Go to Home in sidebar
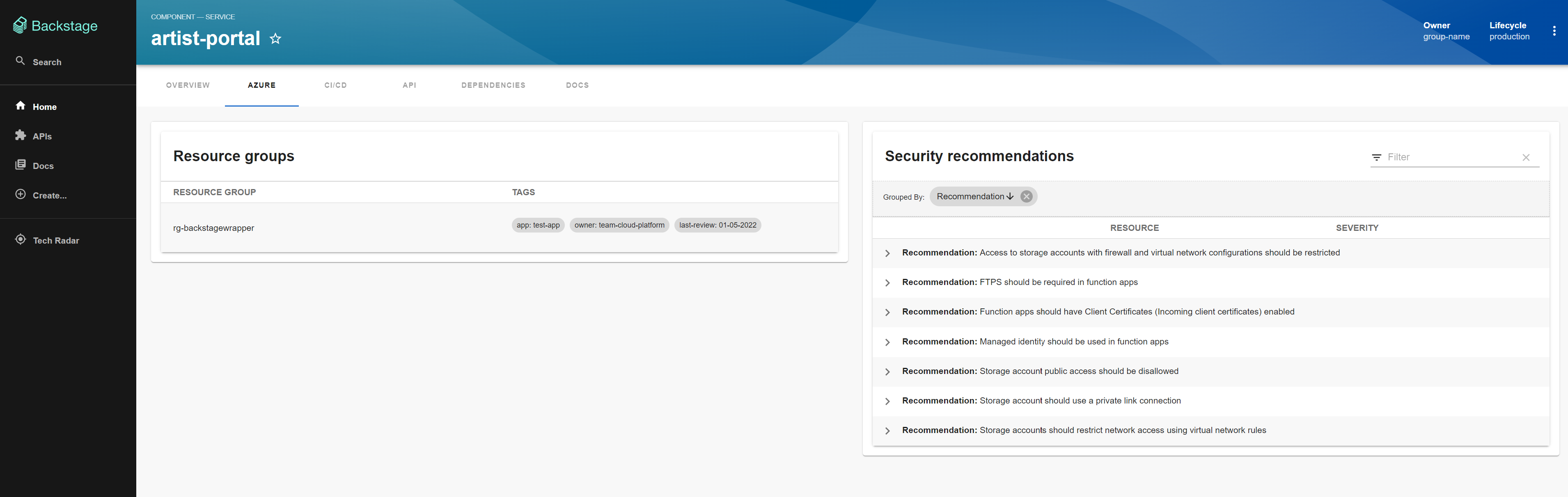Image resolution: width=1568 pixels, height=497 pixels. point(44,107)
